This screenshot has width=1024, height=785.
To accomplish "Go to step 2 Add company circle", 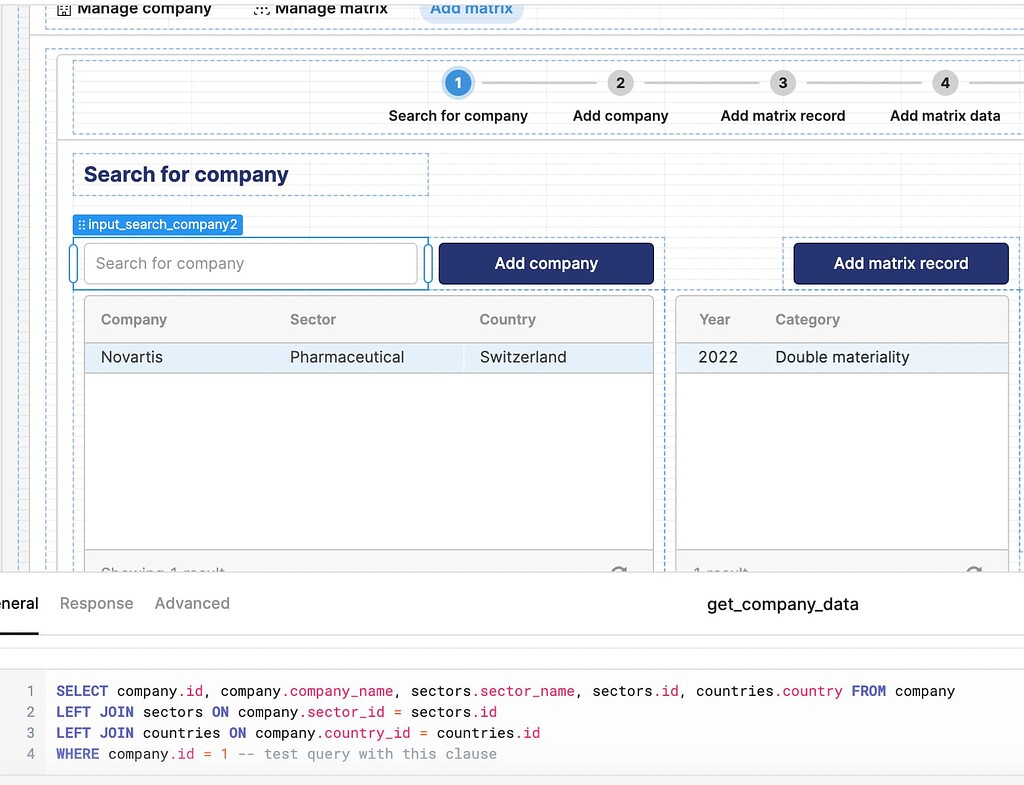I will pos(620,83).
